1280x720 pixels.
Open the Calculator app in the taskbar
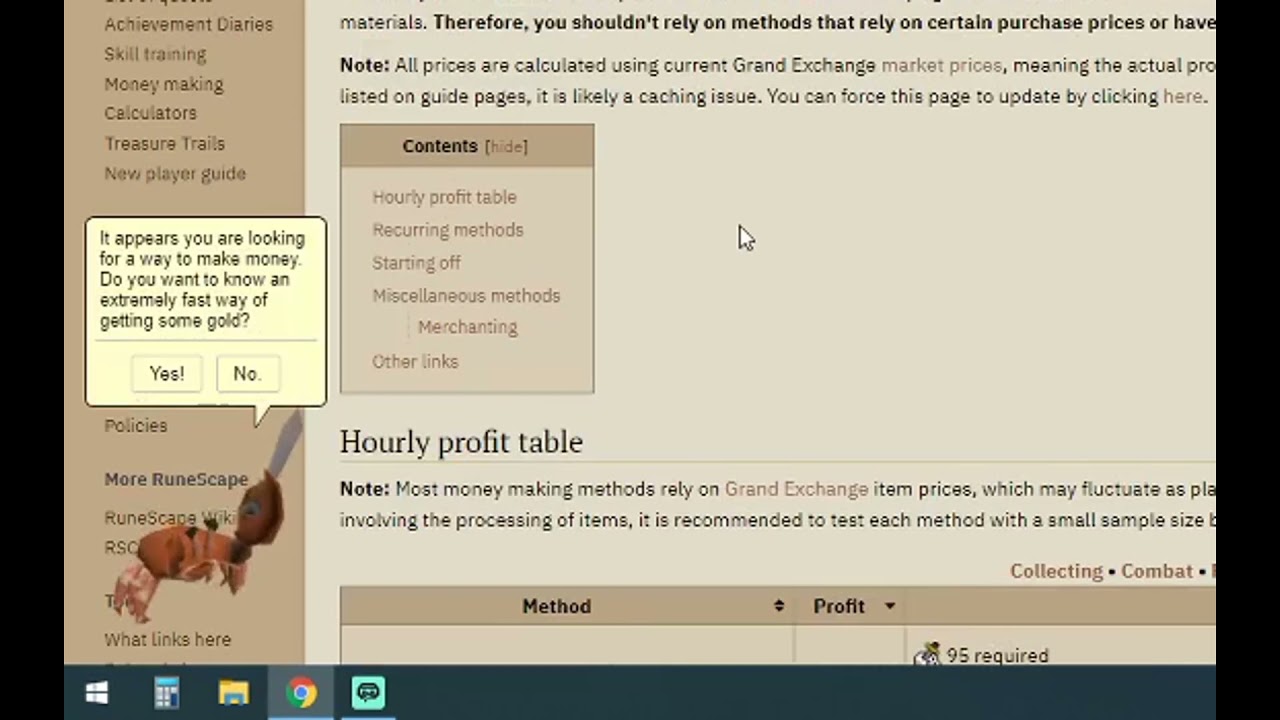pyautogui.click(x=166, y=693)
